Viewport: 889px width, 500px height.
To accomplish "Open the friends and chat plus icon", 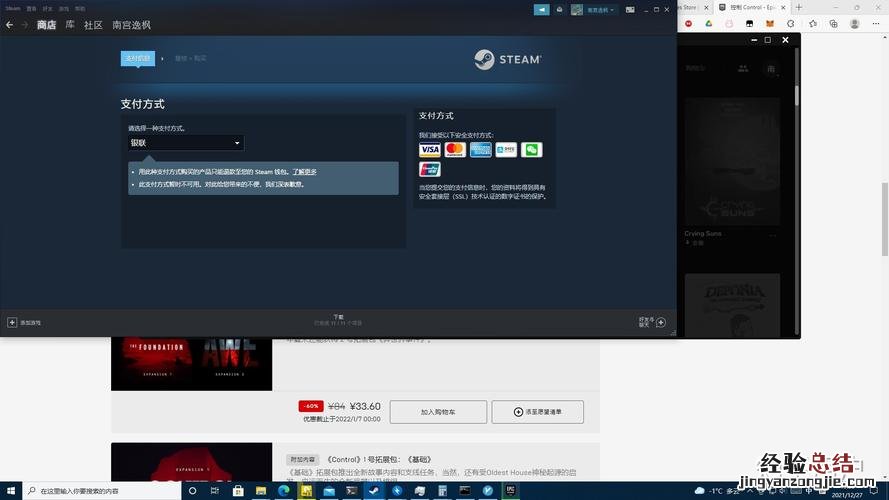I will (x=661, y=322).
